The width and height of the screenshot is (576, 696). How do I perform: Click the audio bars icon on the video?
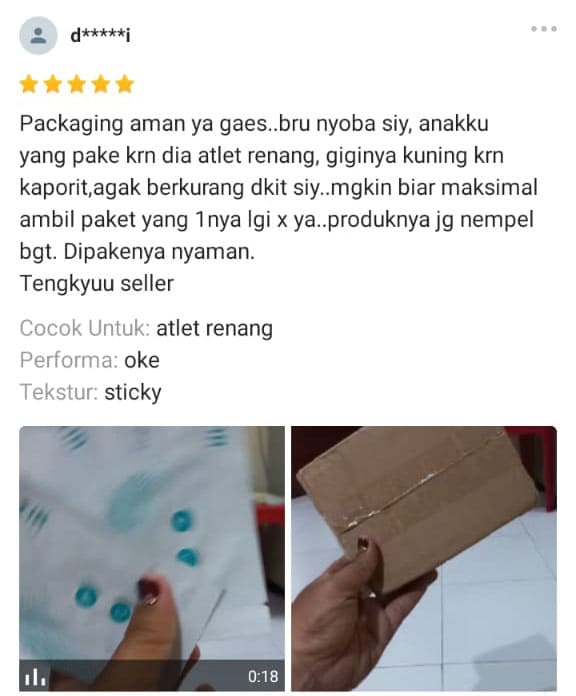(34, 676)
